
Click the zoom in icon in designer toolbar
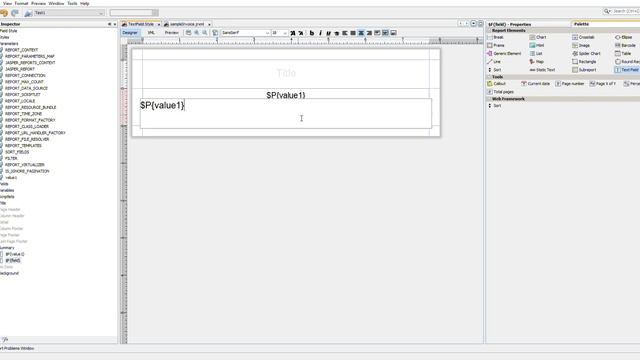pos(196,33)
